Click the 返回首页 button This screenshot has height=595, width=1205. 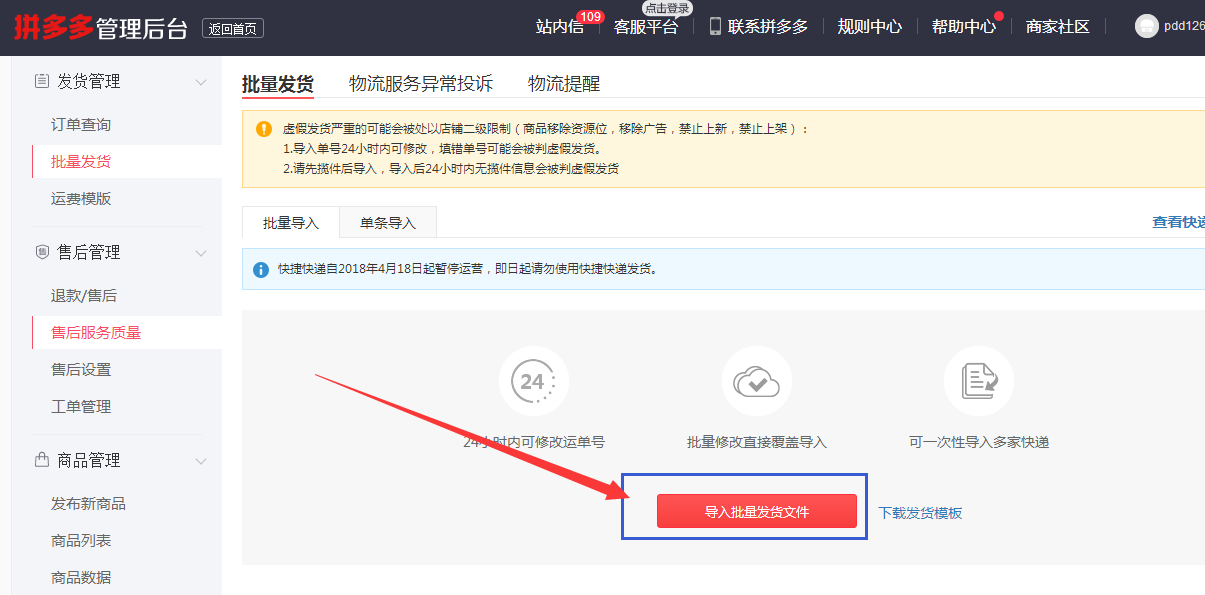click(233, 28)
